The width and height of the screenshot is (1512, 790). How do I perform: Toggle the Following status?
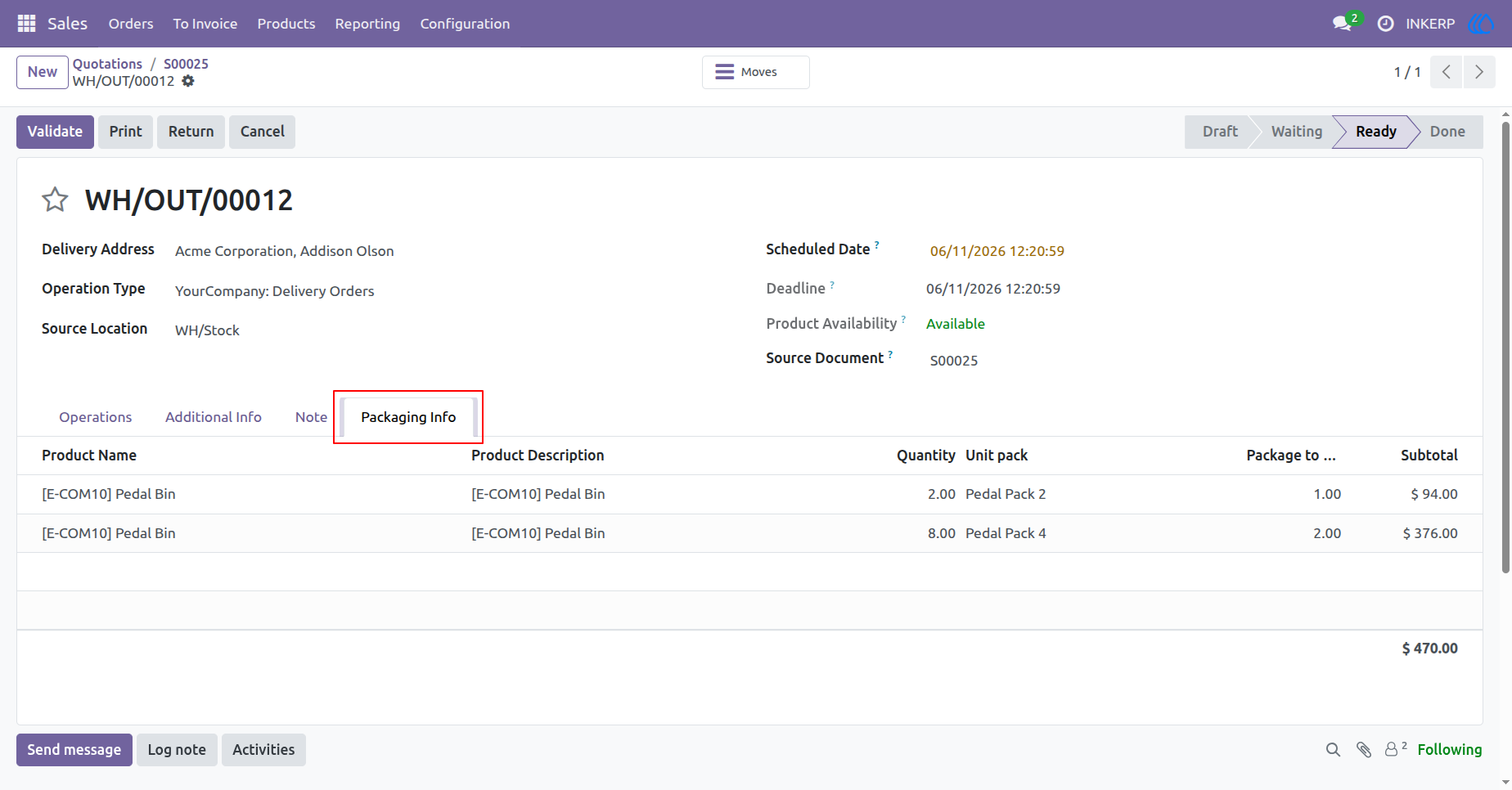(x=1450, y=750)
